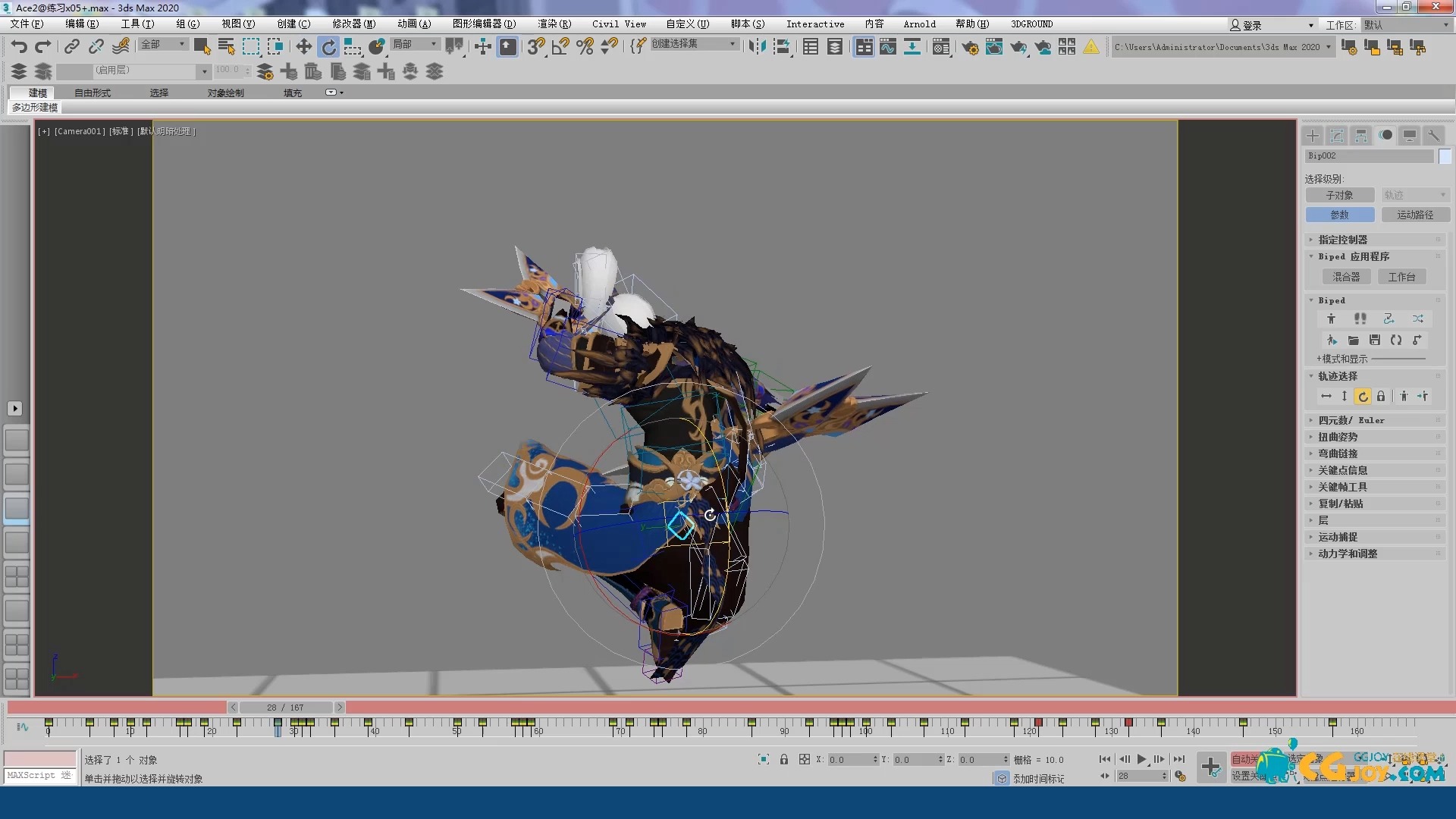1456x819 pixels.
Task: Select the Move tool in main toolbar
Action: (303, 47)
